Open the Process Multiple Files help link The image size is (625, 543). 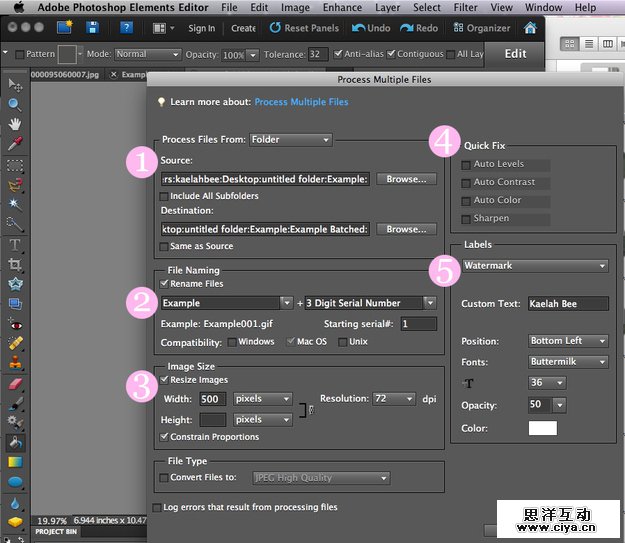click(301, 102)
